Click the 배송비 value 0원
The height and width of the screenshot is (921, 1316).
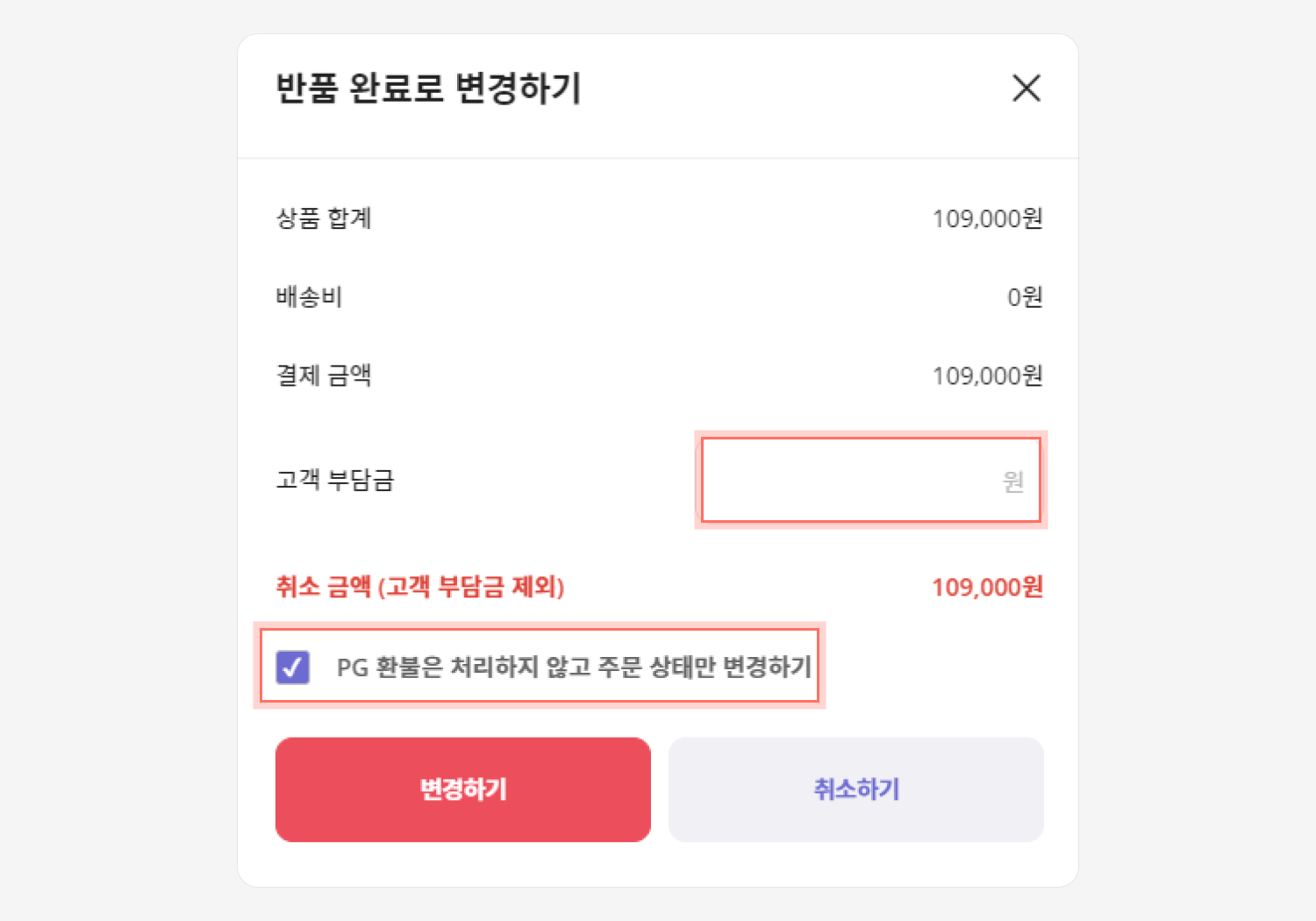point(1025,297)
